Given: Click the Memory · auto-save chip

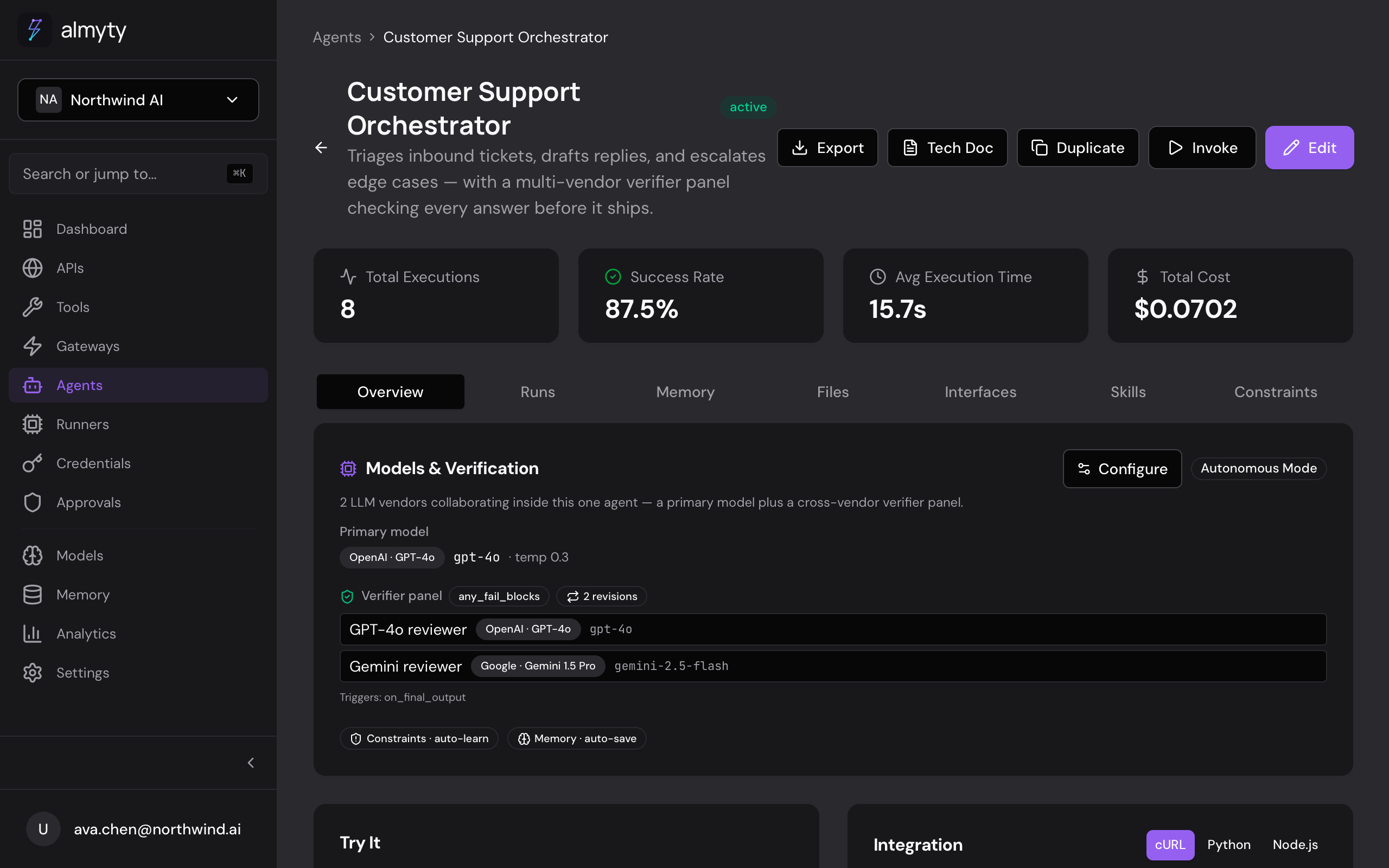Looking at the screenshot, I should (x=577, y=739).
